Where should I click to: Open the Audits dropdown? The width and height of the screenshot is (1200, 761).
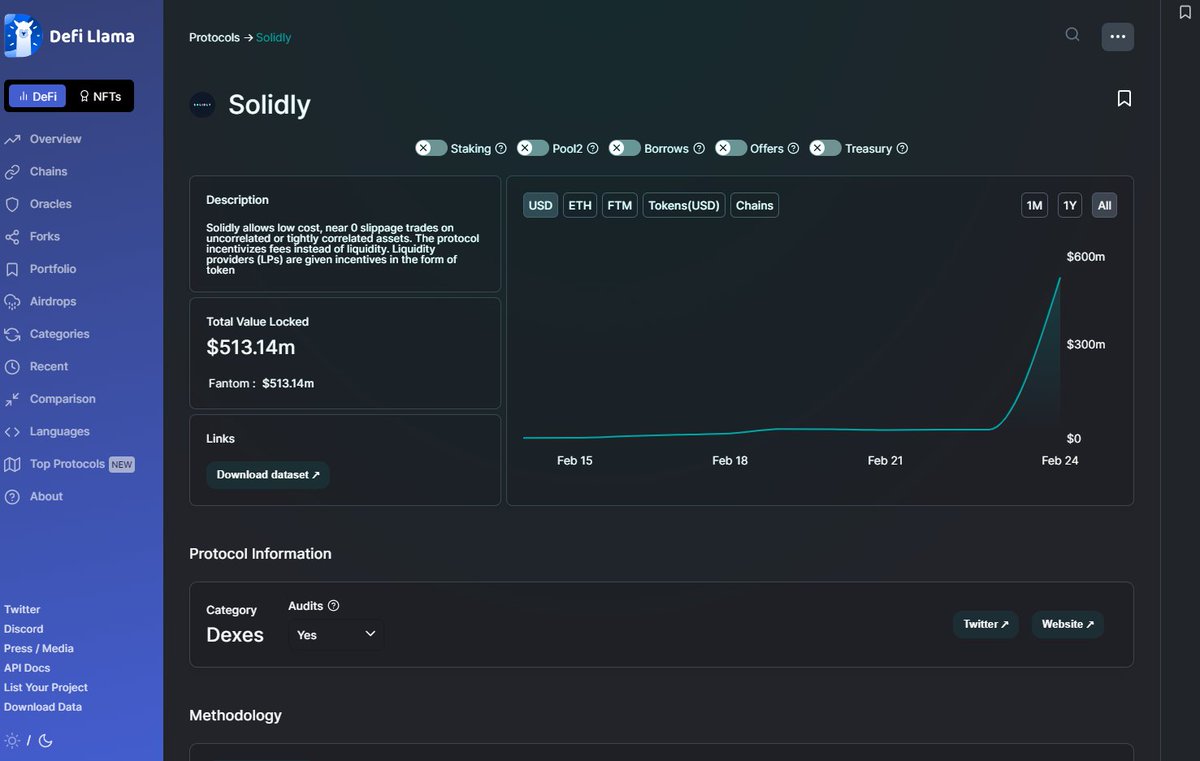click(335, 634)
